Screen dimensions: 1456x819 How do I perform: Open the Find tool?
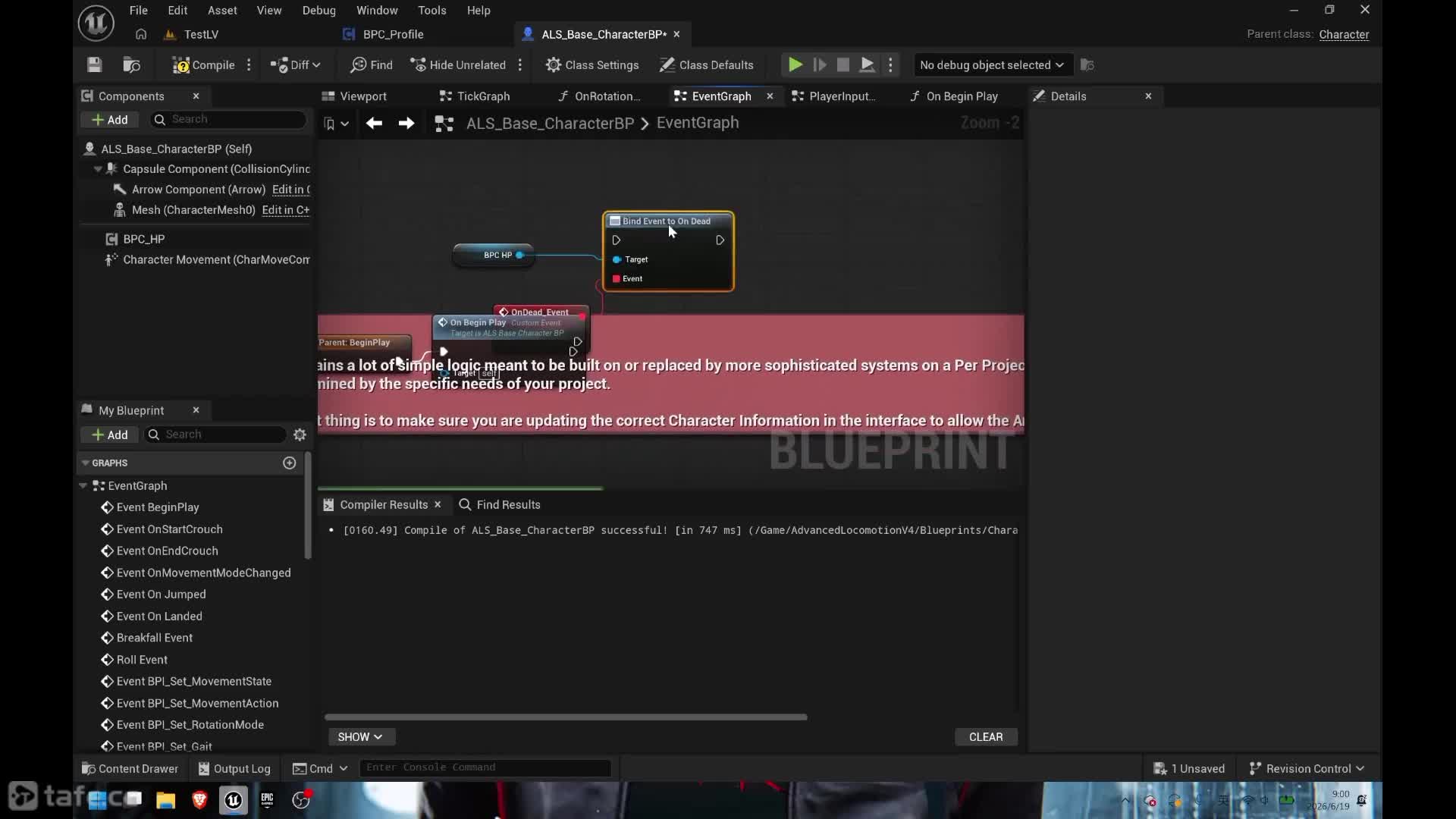pos(372,65)
